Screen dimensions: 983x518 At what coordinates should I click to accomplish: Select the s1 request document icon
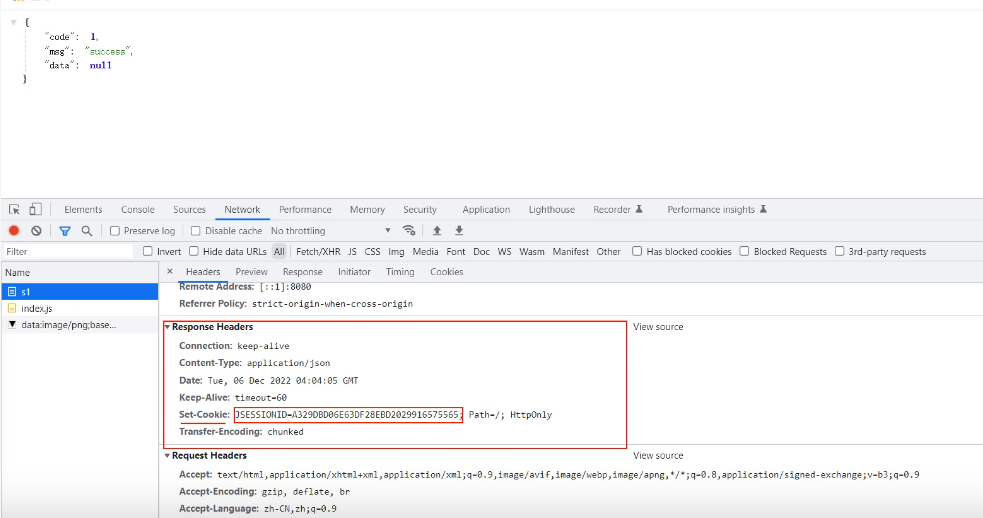12,292
